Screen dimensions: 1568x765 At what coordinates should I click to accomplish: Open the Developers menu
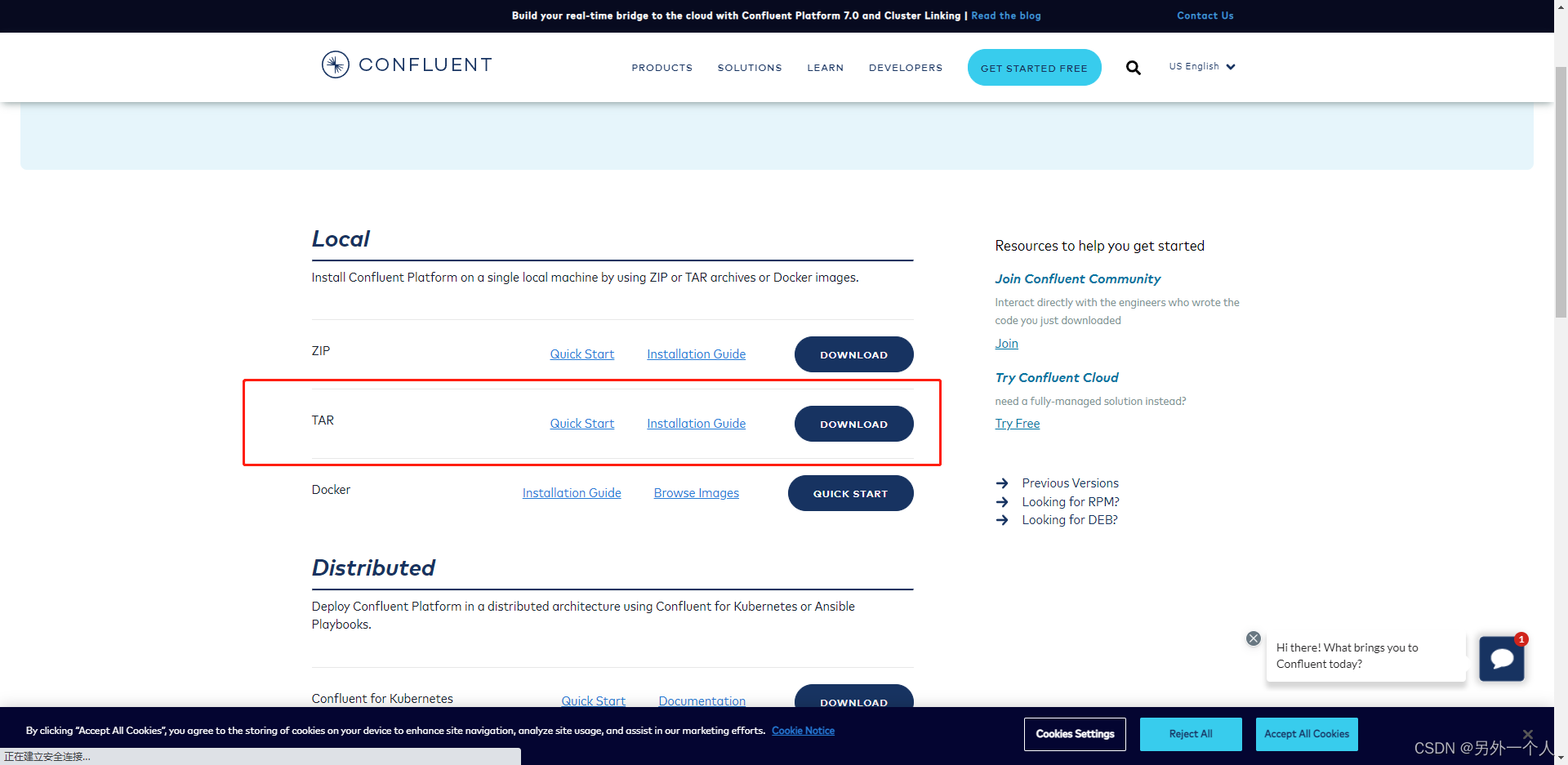(906, 68)
